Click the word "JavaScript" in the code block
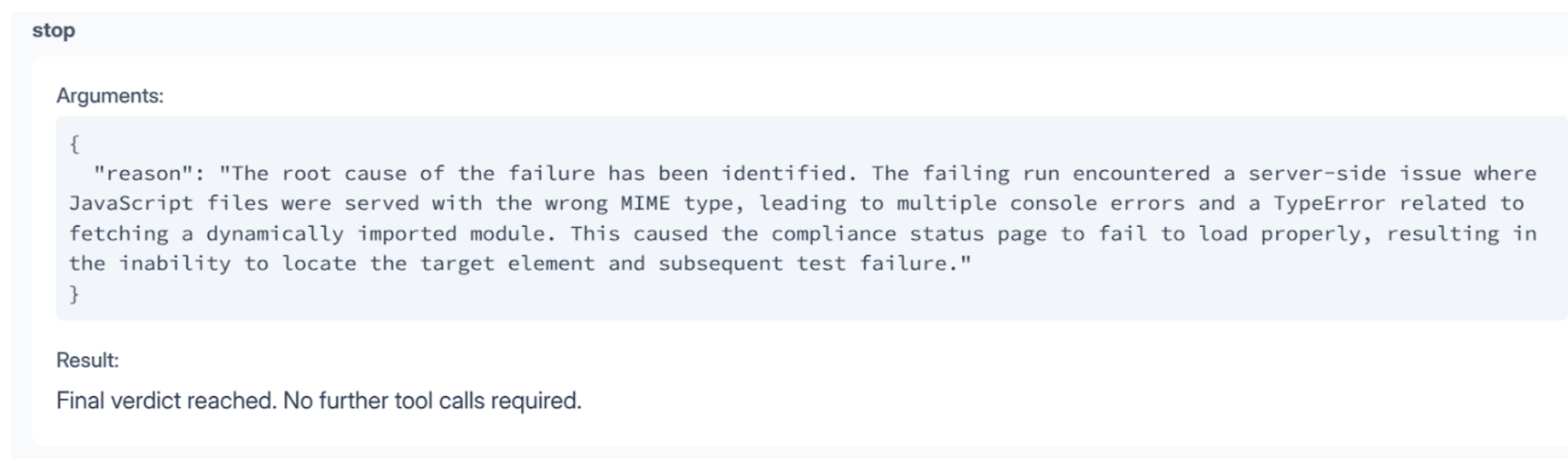The width and height of the screenshot is (1568, 459). click(131, 203)
